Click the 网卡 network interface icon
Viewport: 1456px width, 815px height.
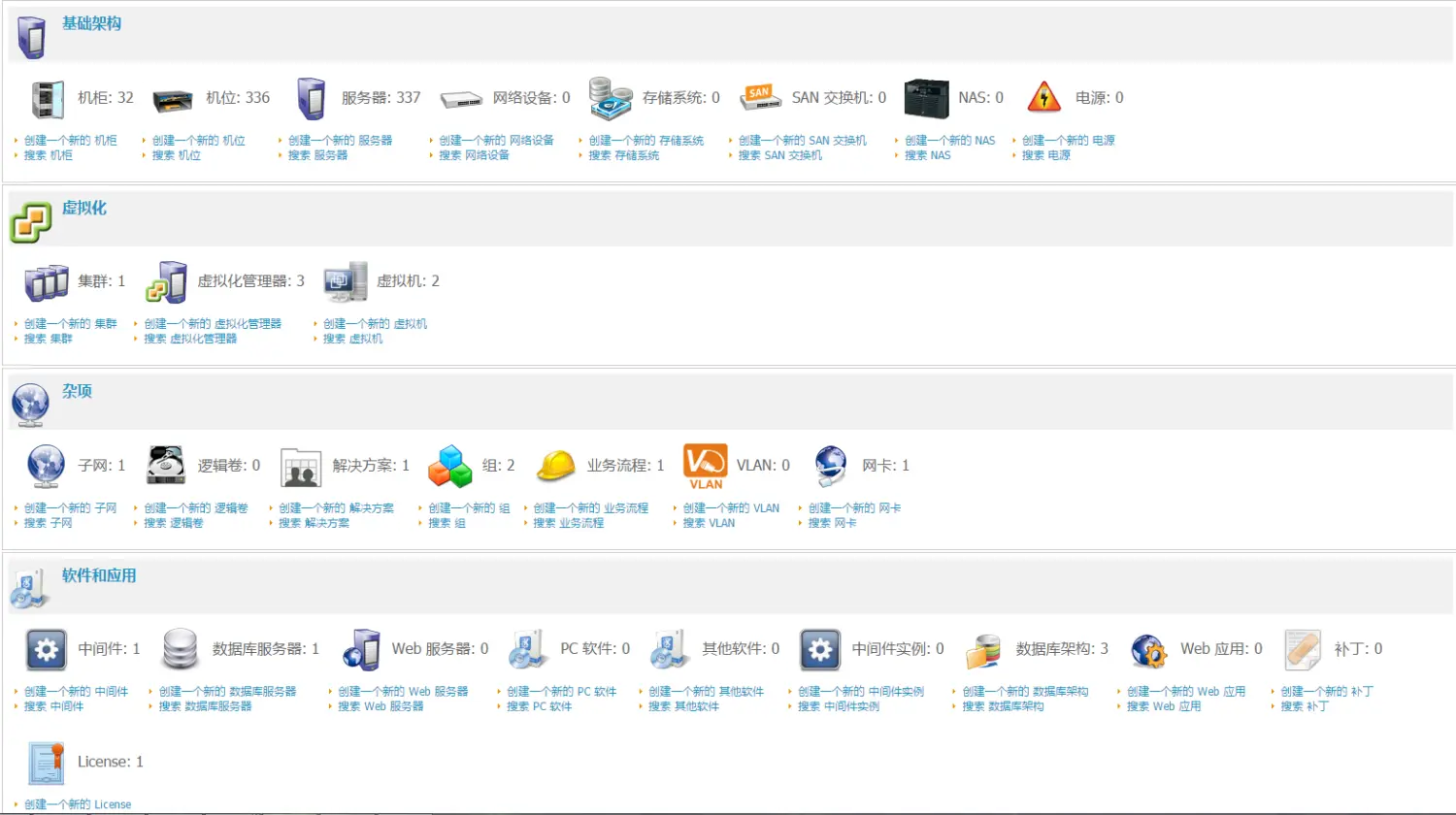click(831, 466)
